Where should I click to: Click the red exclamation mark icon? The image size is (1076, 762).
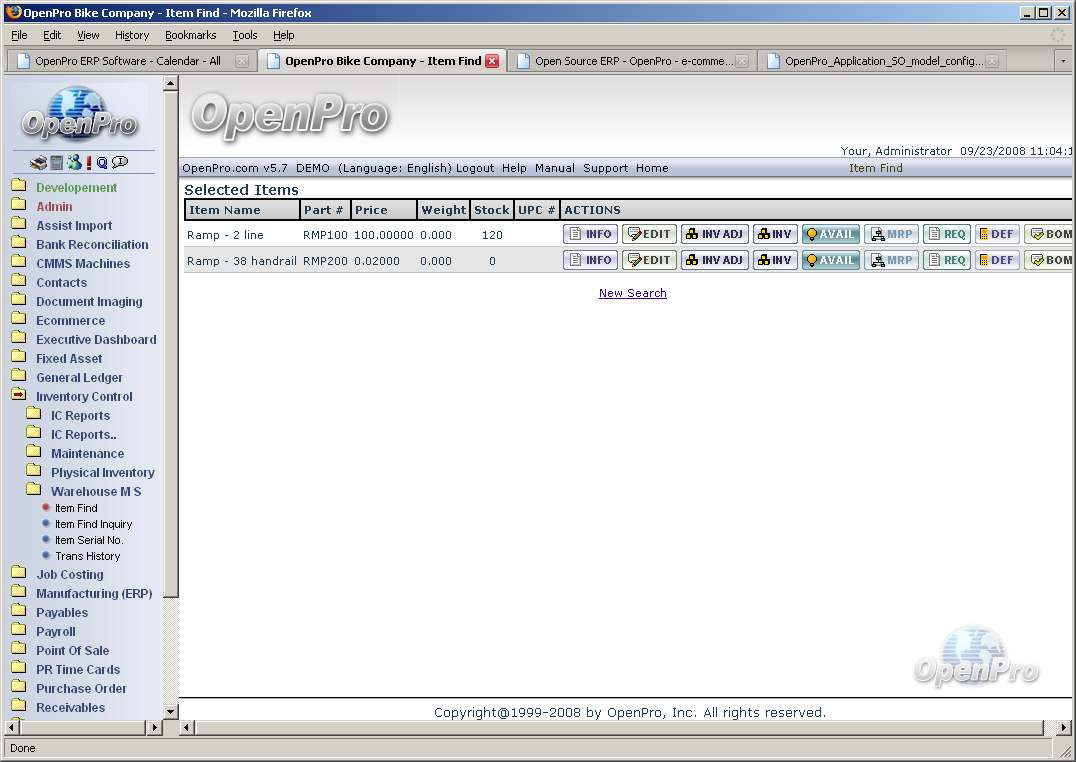tap(89, 163)
